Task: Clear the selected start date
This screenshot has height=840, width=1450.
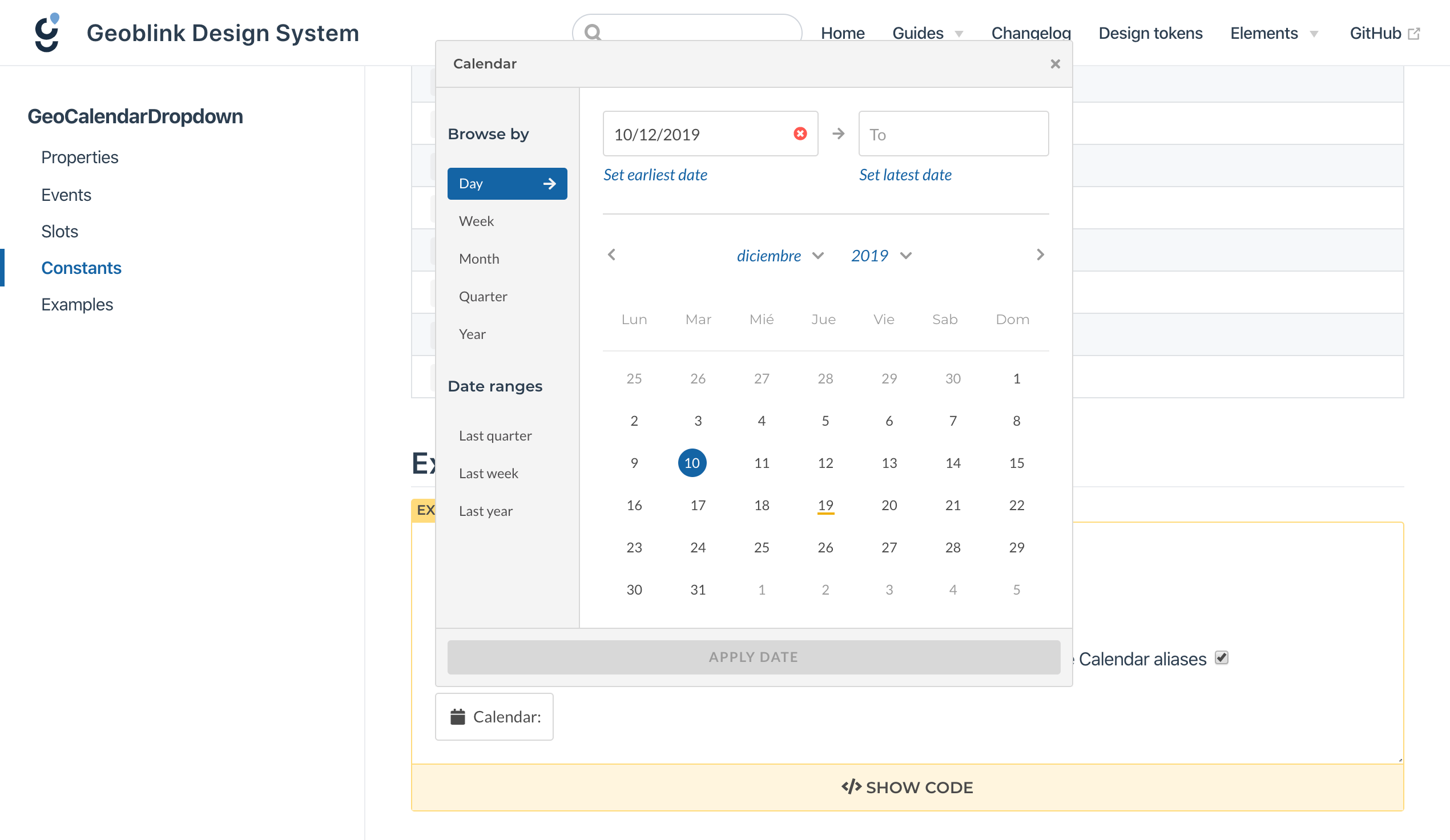Action: click(x=800, y=134)
